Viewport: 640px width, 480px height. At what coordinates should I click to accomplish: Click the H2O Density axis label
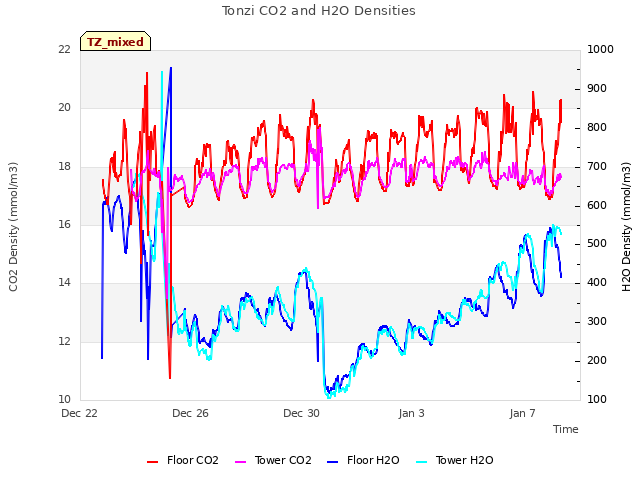626,227
